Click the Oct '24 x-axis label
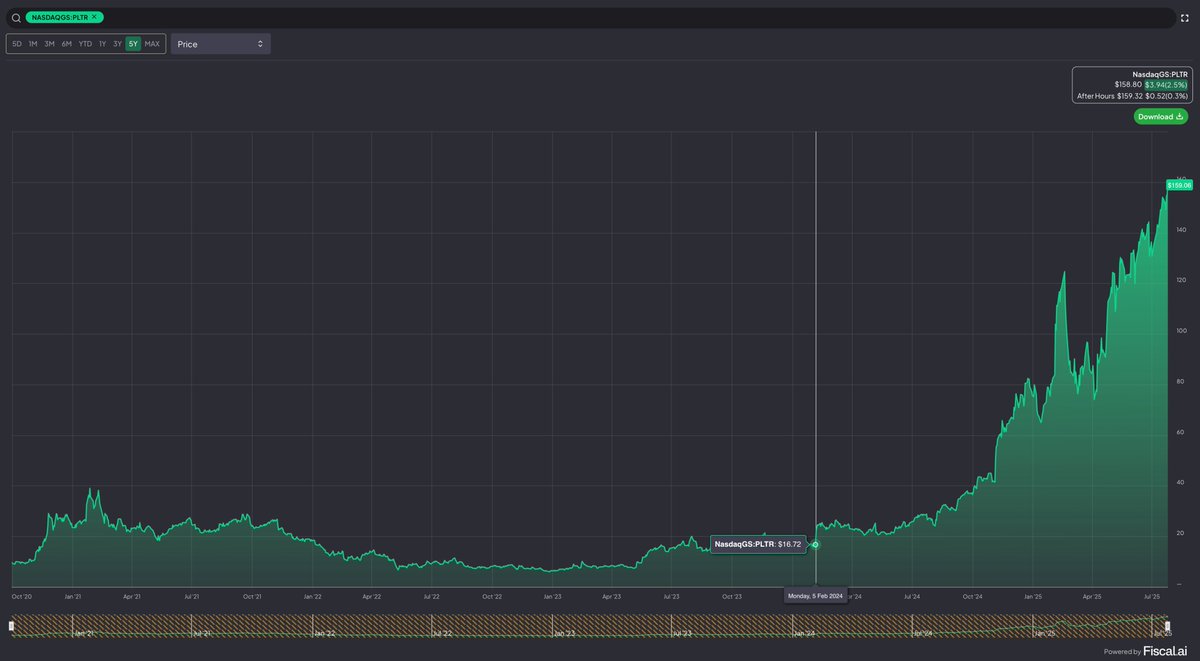Image resolution: width=1200 pixels, height=661 pixels. [973, 596]
